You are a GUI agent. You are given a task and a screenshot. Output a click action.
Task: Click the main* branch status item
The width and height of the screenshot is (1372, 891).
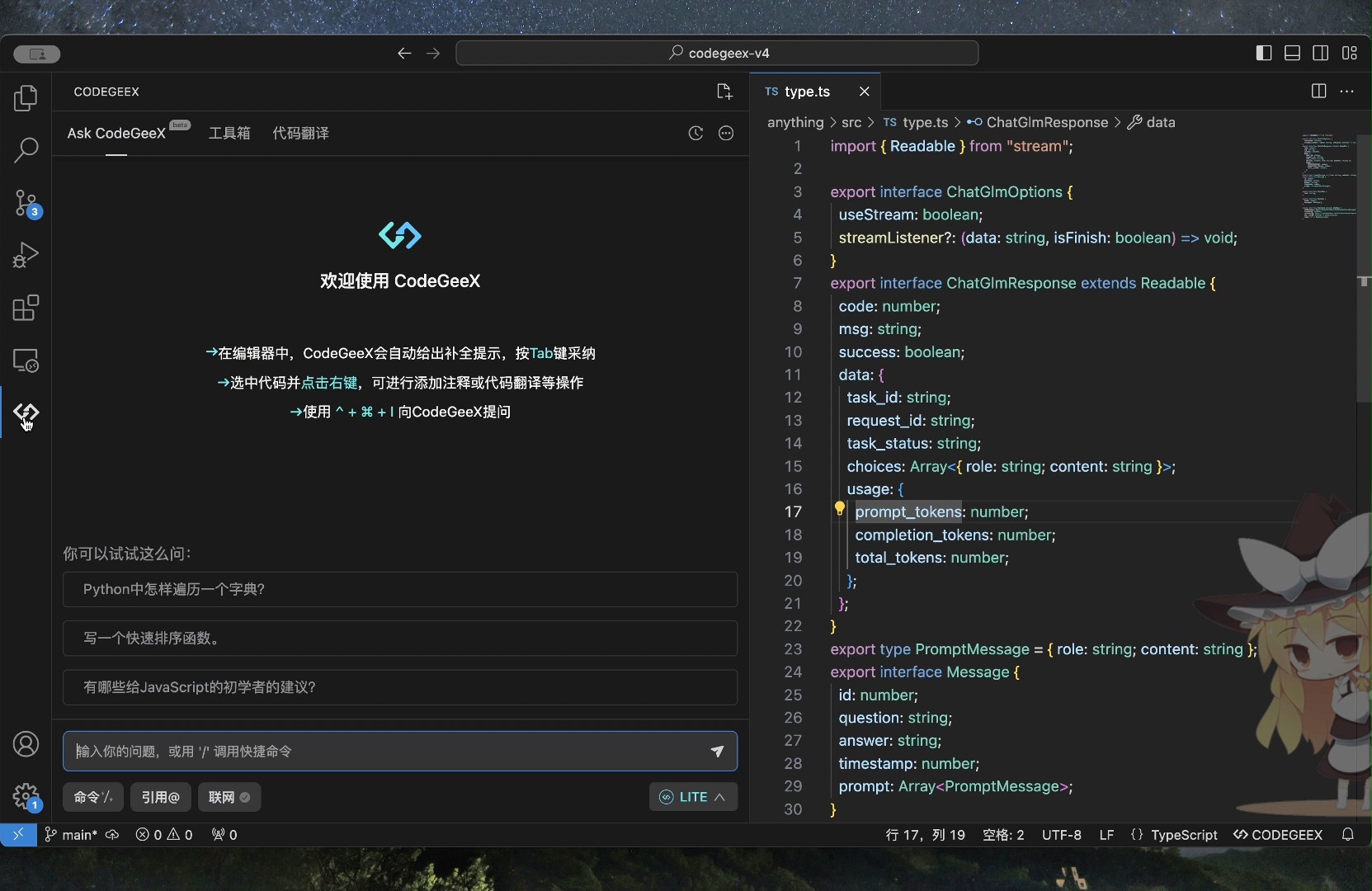point(71,835)
